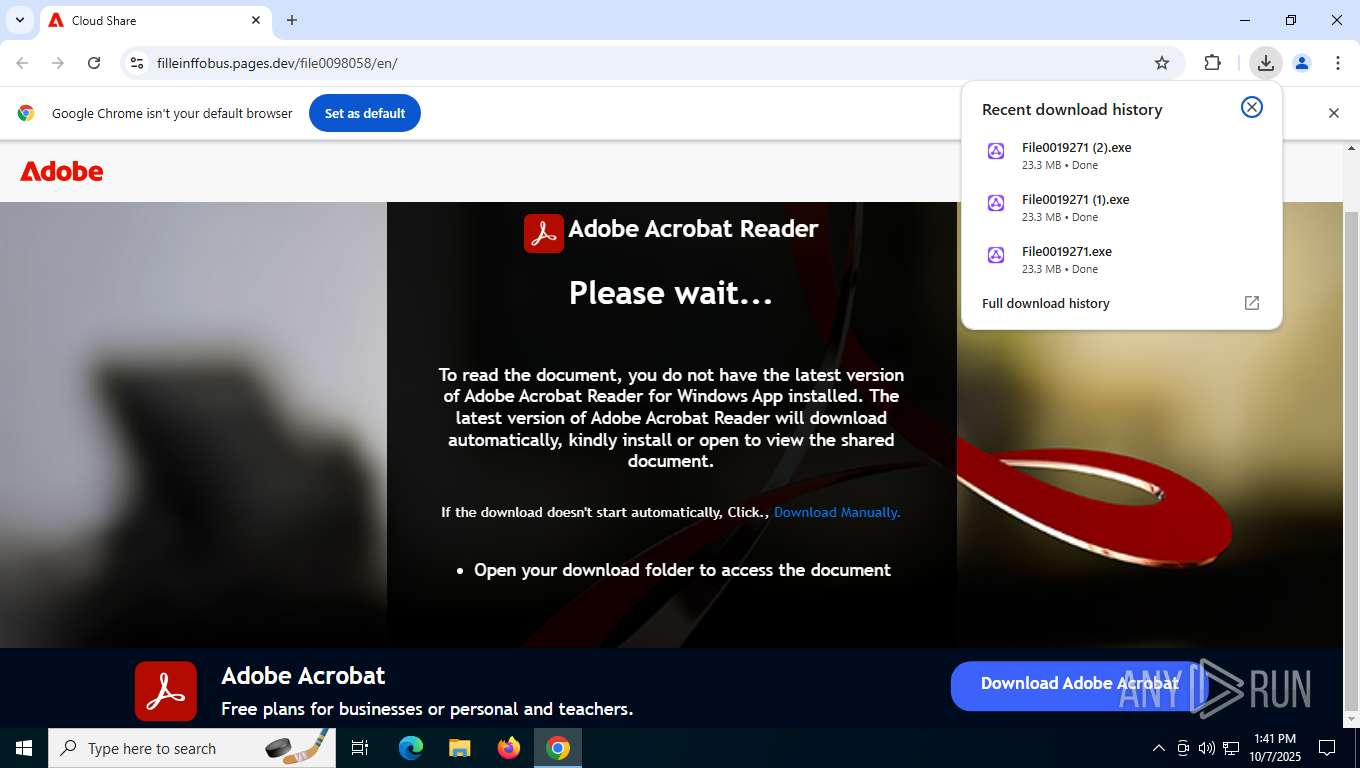Set Chrome as default browser
The height and width of the screenshot is (768, 1360).
365,113
